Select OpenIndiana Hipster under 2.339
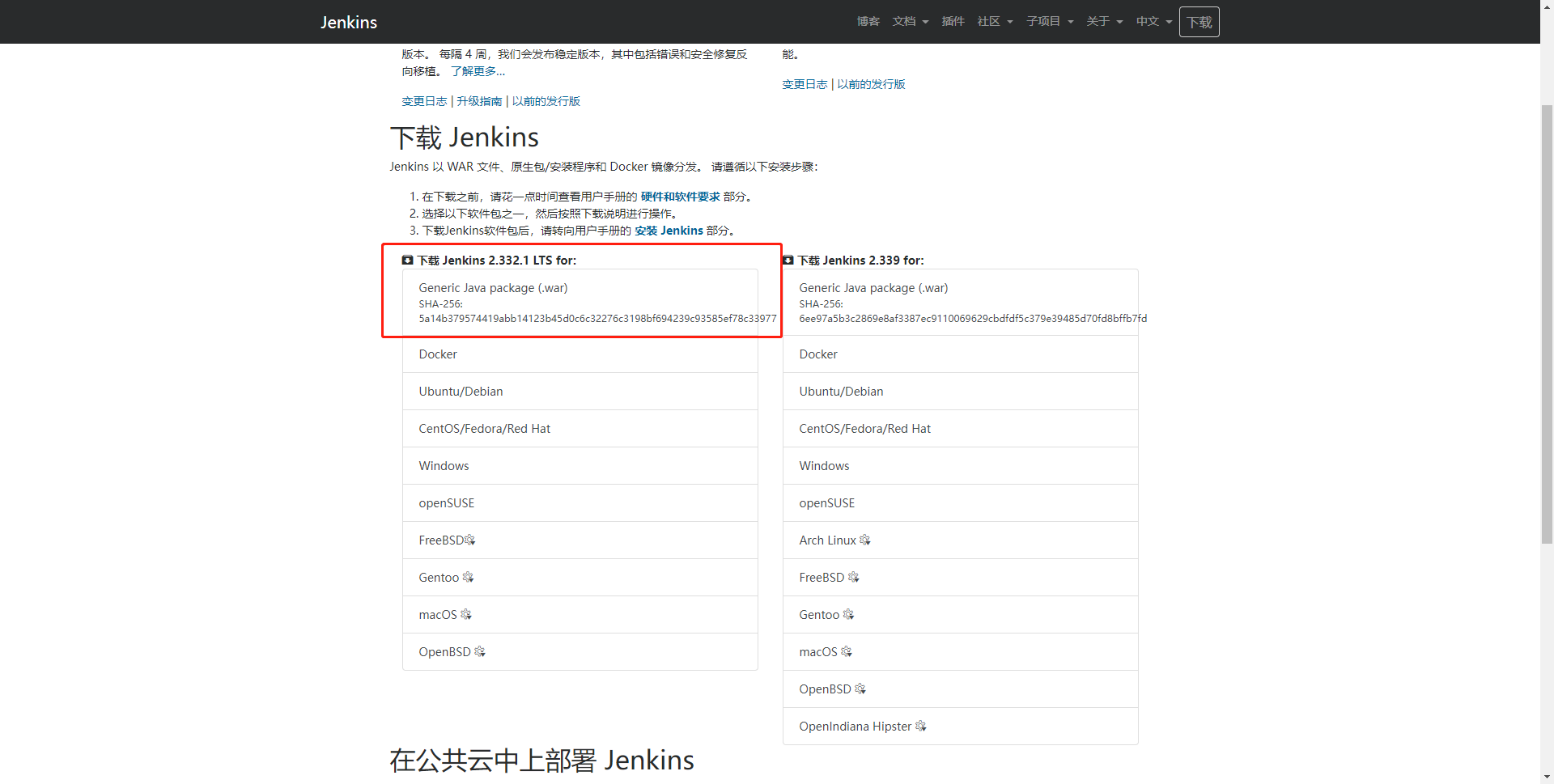The width and height of the screenshot is (1554, 784). tap(960, 727)
